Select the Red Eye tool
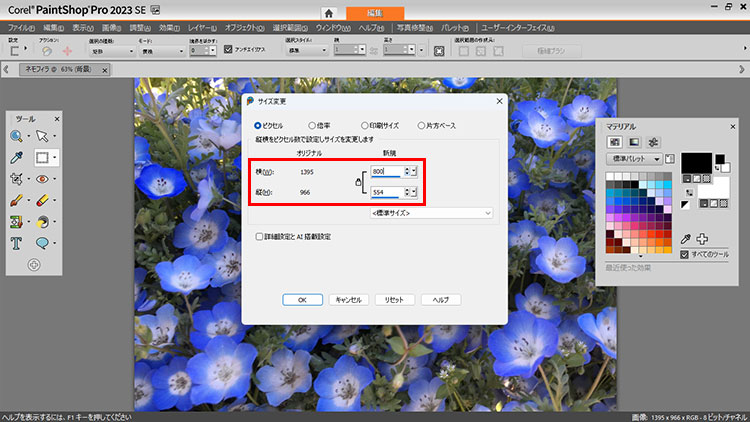 (43, 179)
